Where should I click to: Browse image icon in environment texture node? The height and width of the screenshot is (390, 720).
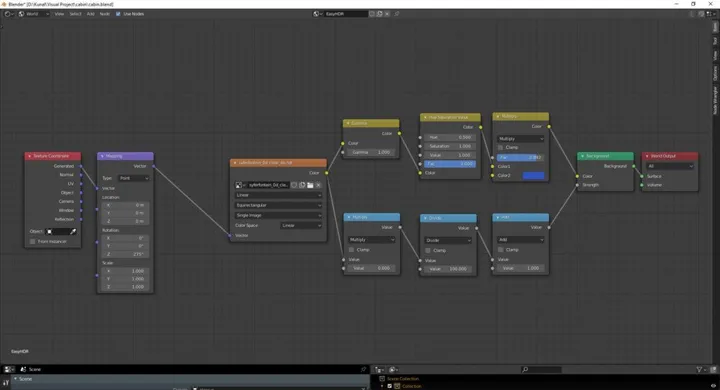[240, 185]
